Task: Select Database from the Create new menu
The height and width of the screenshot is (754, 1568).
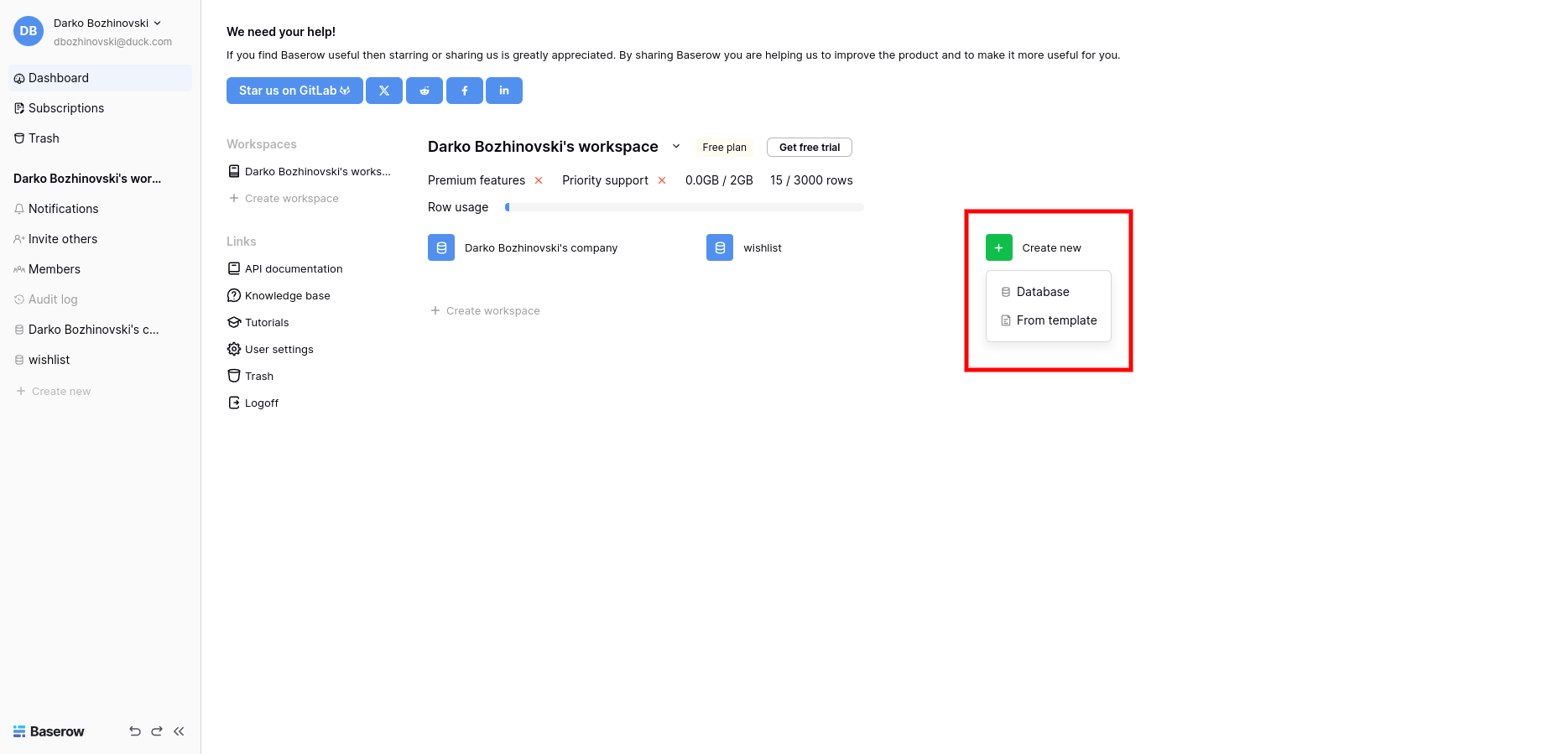Action: [1043, 292]
